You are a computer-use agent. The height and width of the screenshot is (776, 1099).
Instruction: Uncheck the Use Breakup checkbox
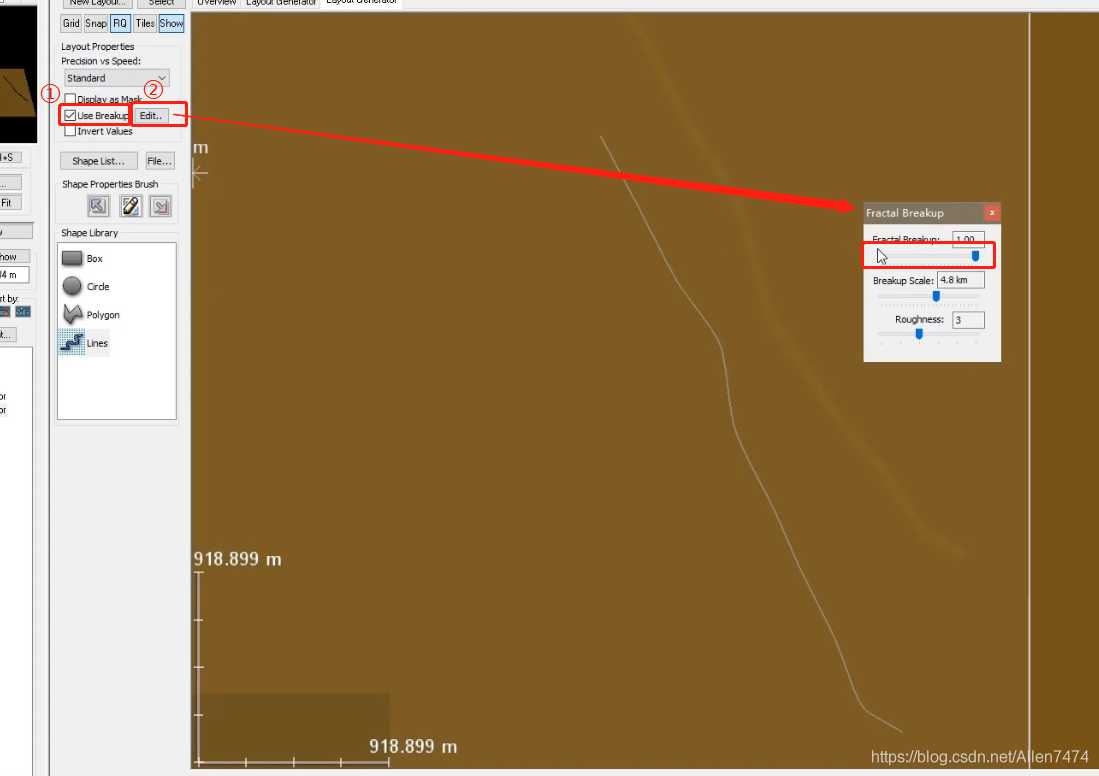(x=70, y=115)
